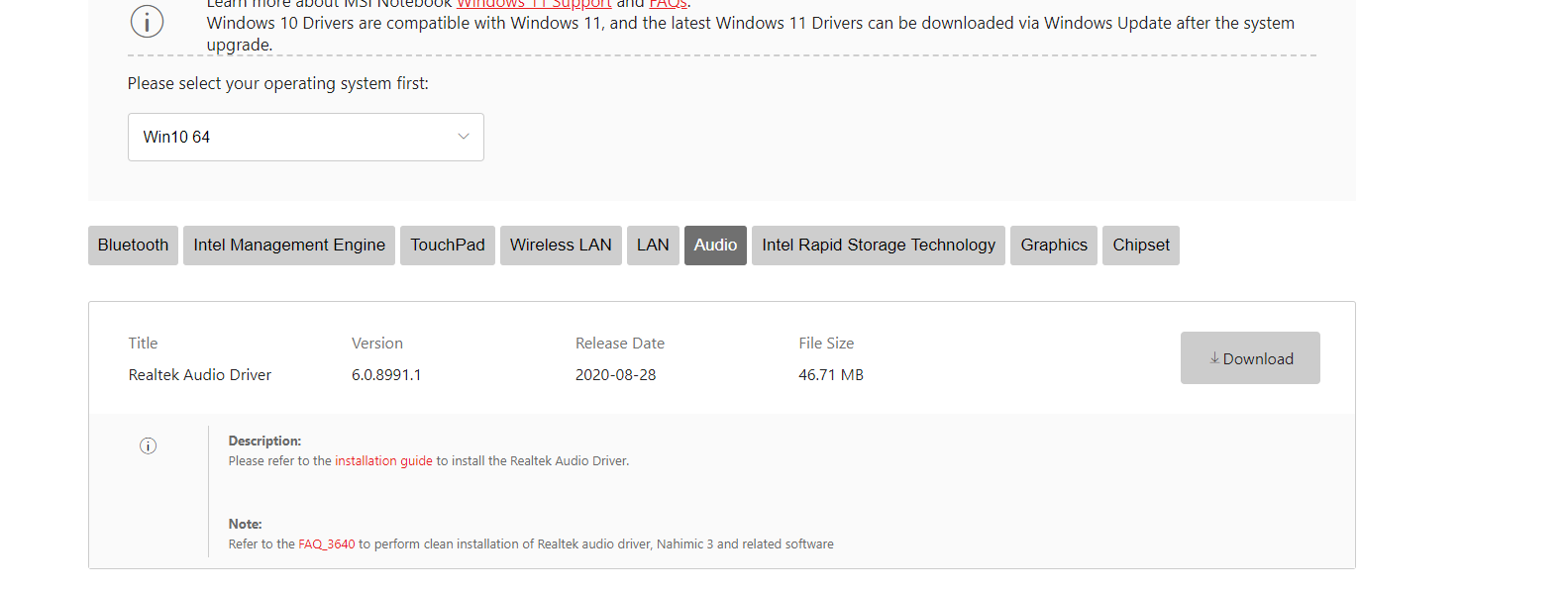This screenshot has height=592, width=1568.
Task: Show the Graphics drivers tab
Action: click(x=1054, y=246)
